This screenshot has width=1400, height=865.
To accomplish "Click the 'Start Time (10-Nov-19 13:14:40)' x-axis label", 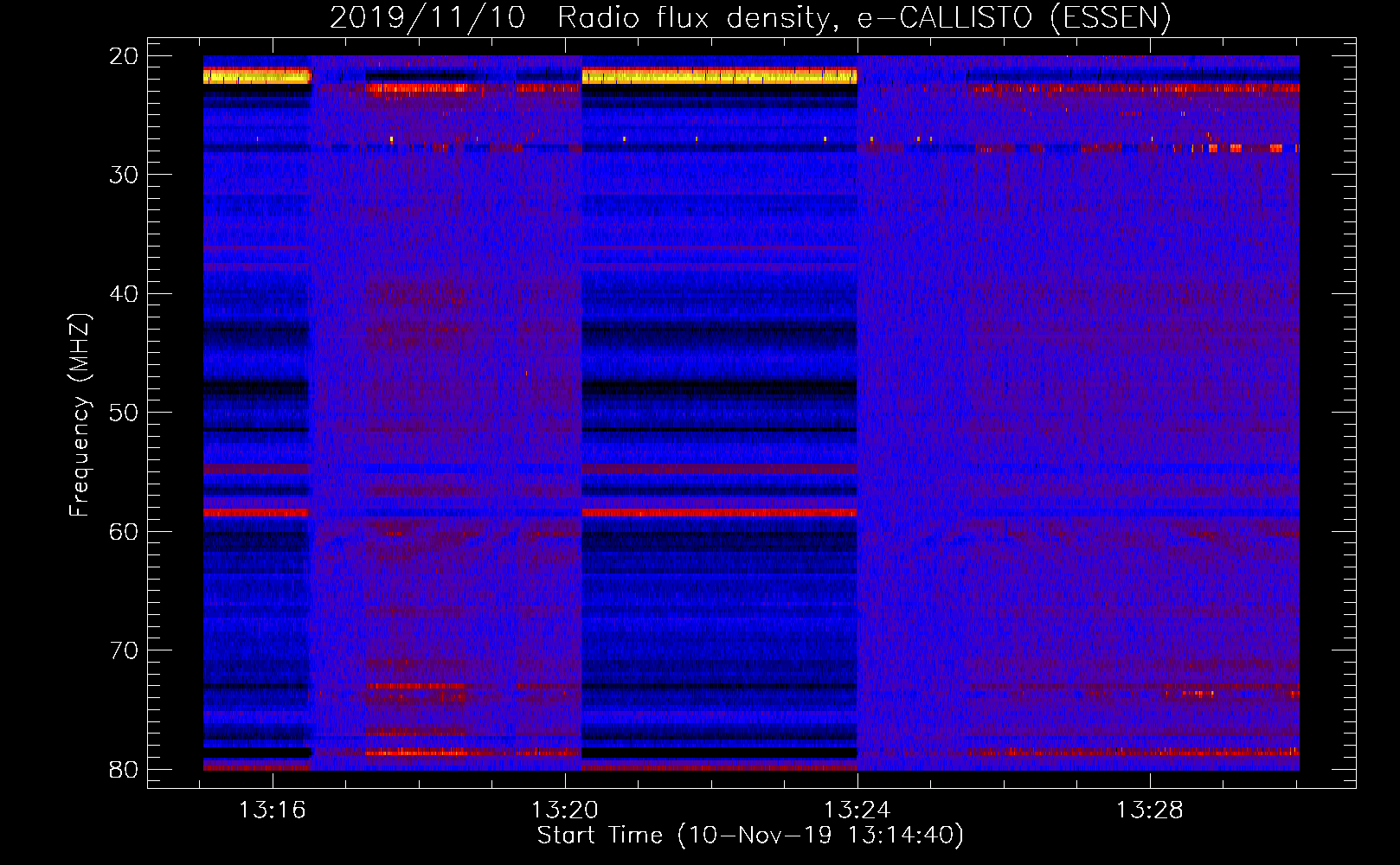I will (750, 836).
